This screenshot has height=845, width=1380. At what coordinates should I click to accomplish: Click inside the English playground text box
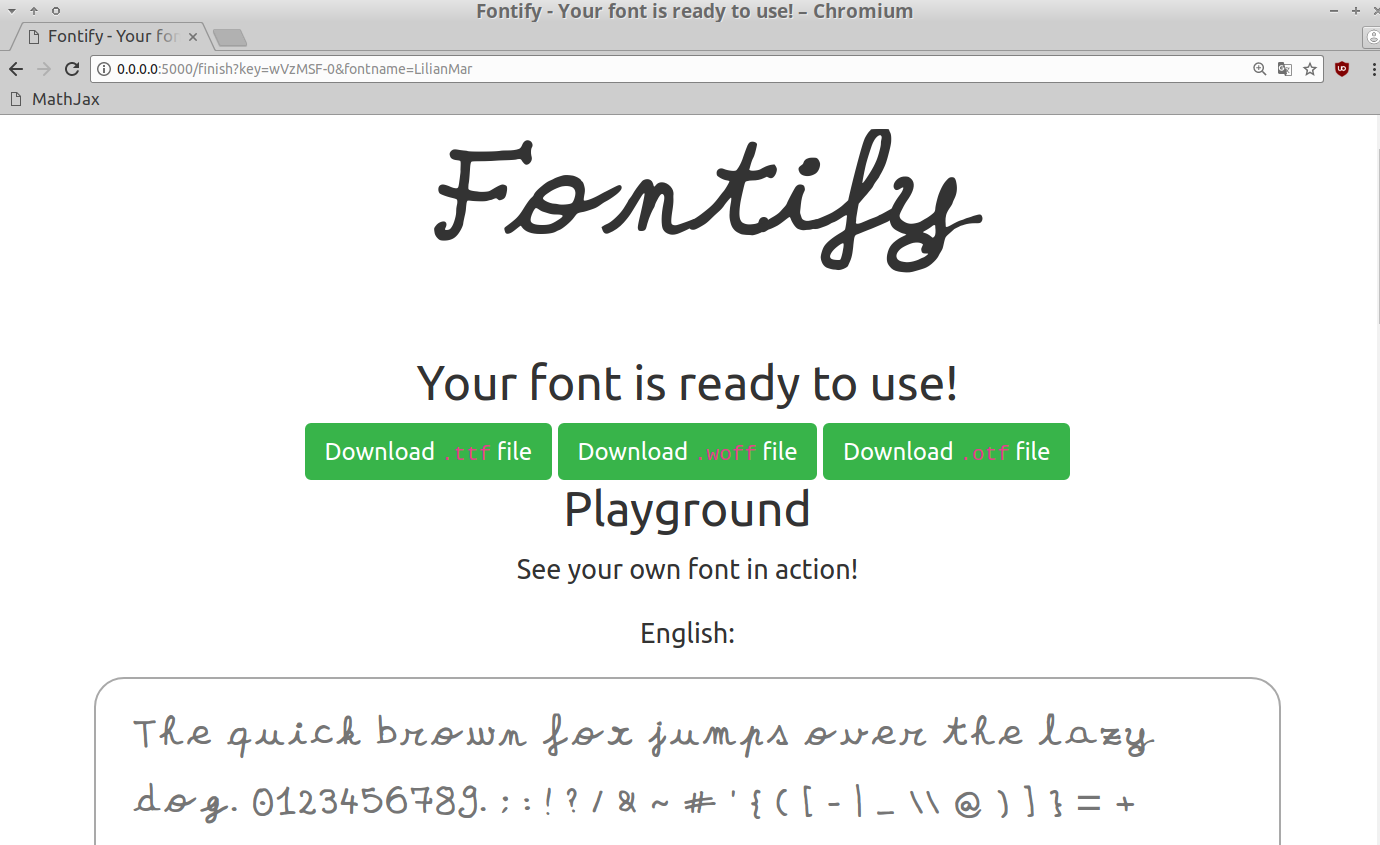tap(687, 762)
